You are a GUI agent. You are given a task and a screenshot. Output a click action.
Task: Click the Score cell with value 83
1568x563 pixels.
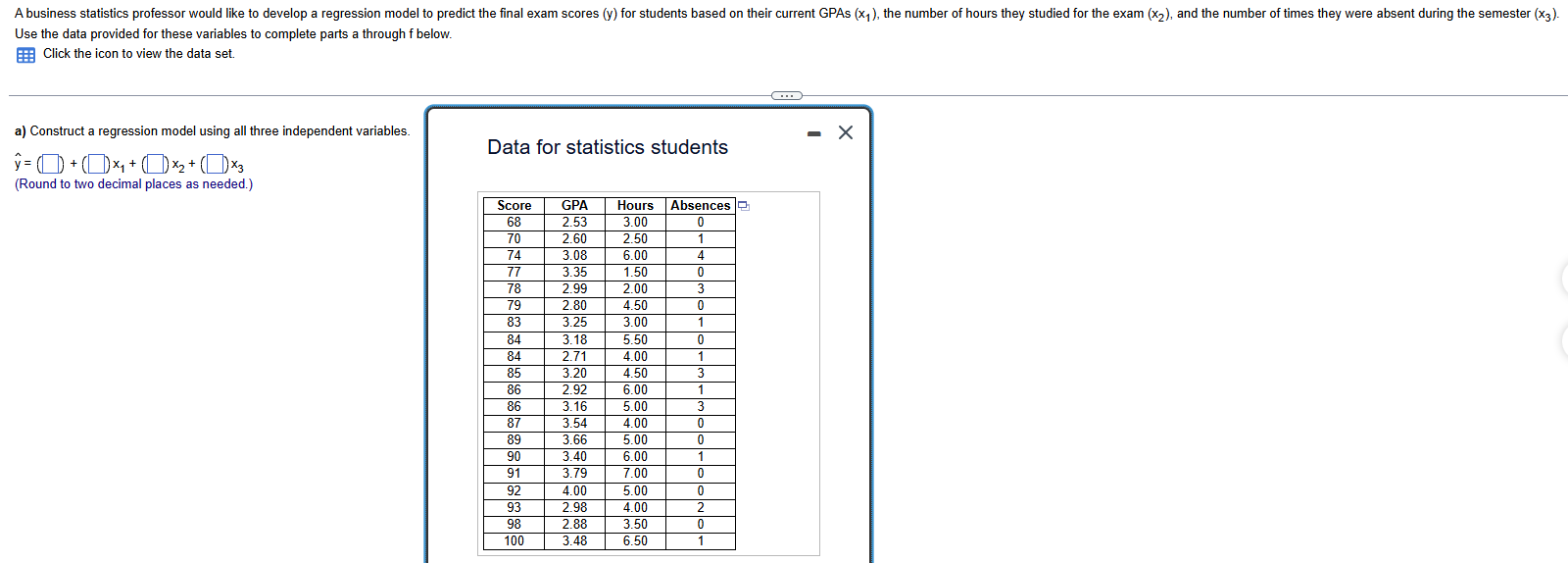click(514, 323)
